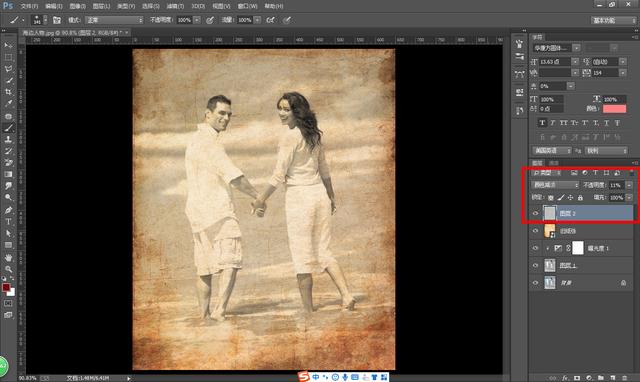Enable airbrush mode icon in options bar
This screenshot has height=382, width=640.
coord(270,20)
